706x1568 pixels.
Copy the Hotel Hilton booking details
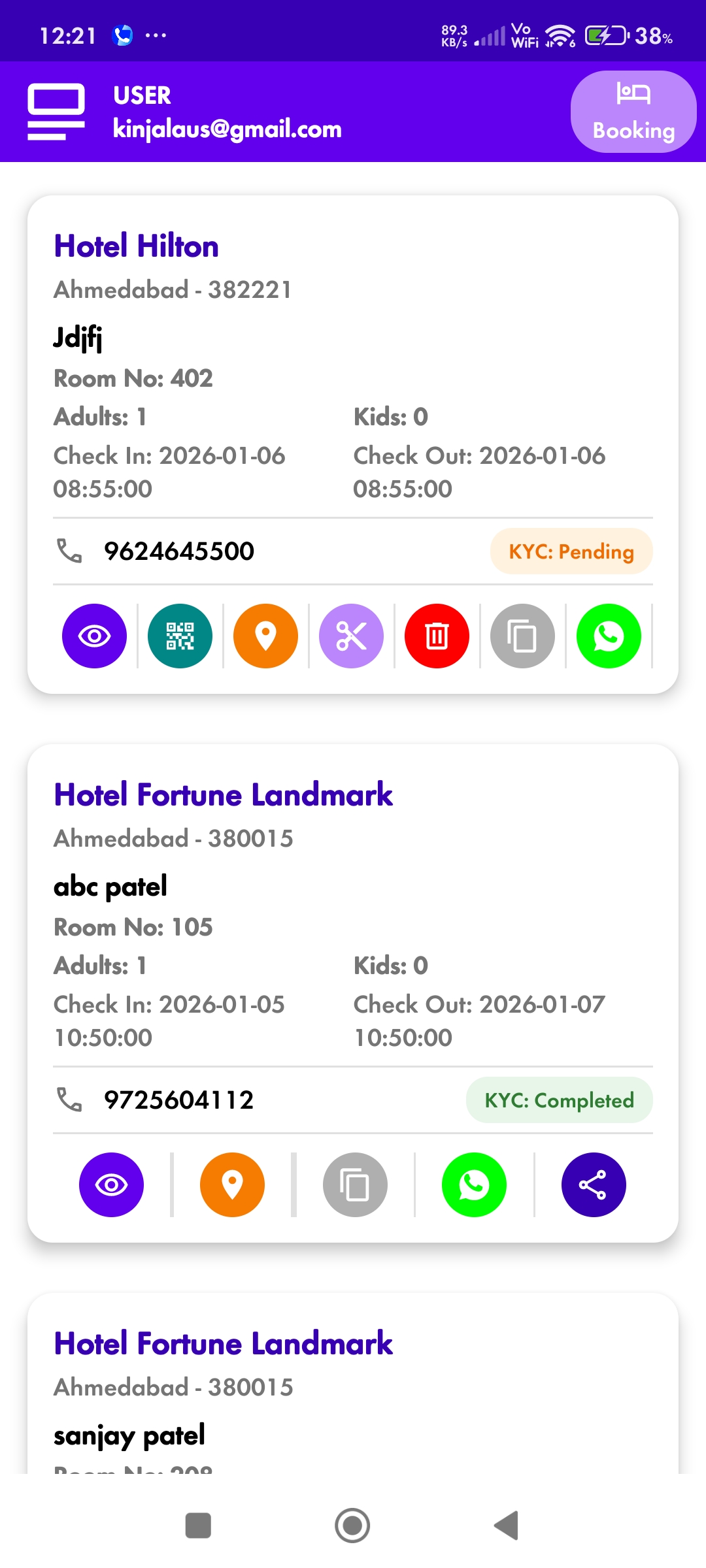pos(522,635)
